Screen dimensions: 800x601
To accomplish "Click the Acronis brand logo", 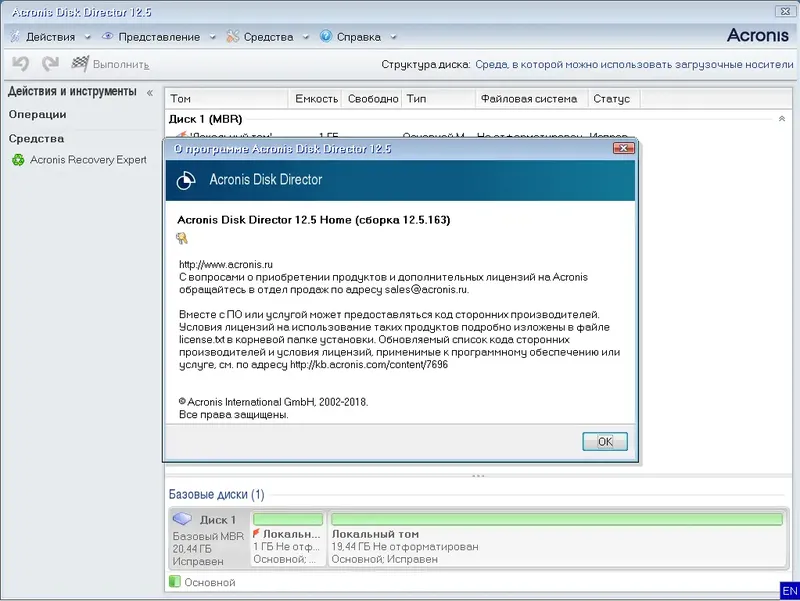I will (x=758, y=35).
